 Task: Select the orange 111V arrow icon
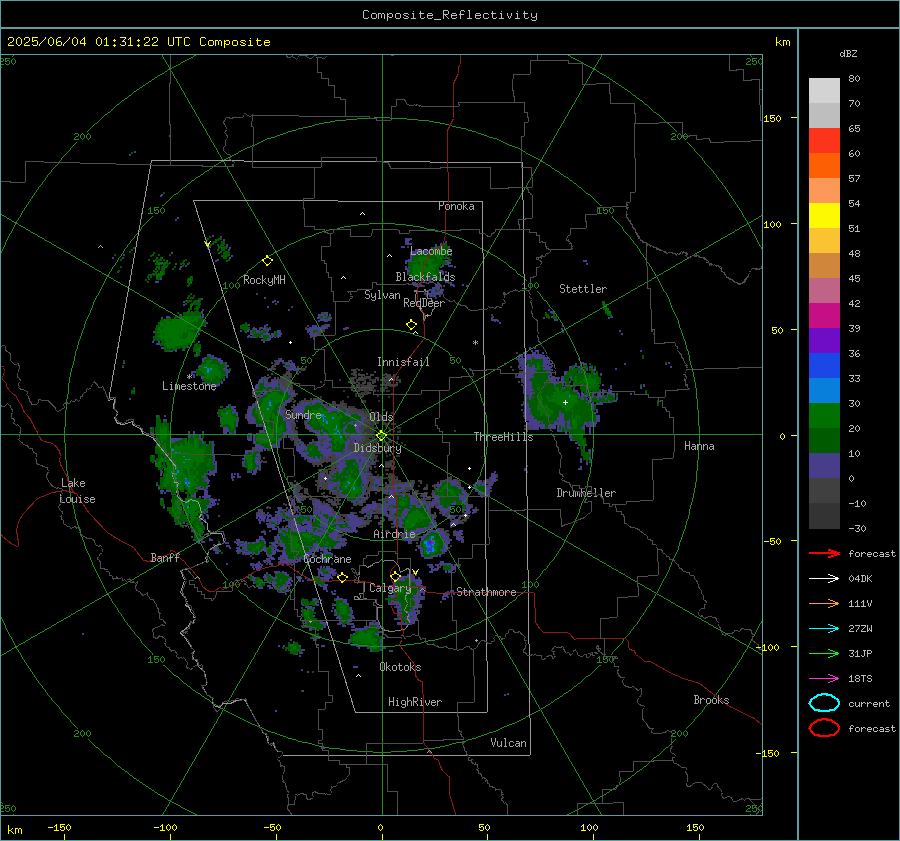pyautogui.click(x=824, y=603)
